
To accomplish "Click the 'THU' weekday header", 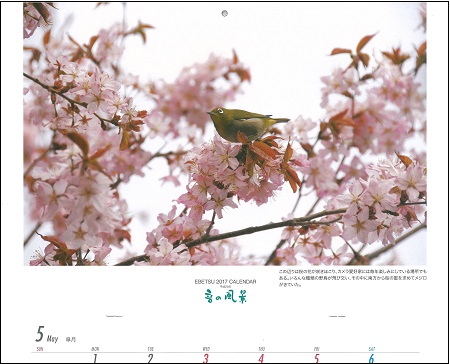I will tap(262, 349).
